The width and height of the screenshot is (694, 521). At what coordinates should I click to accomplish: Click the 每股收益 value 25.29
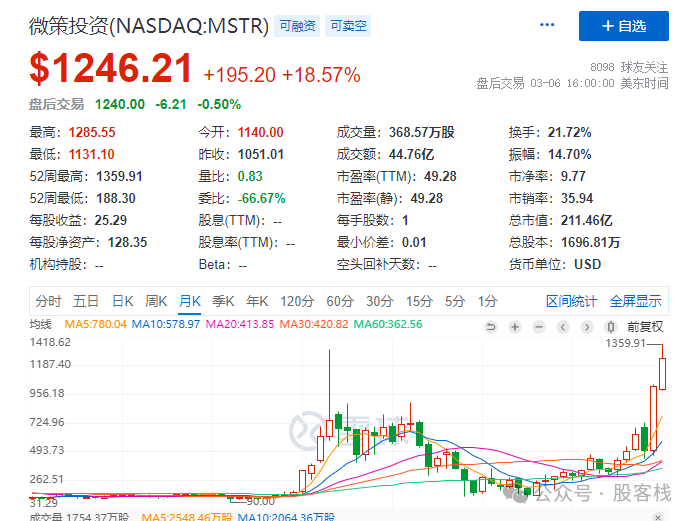pyautogui.click(x=111, y=220)
